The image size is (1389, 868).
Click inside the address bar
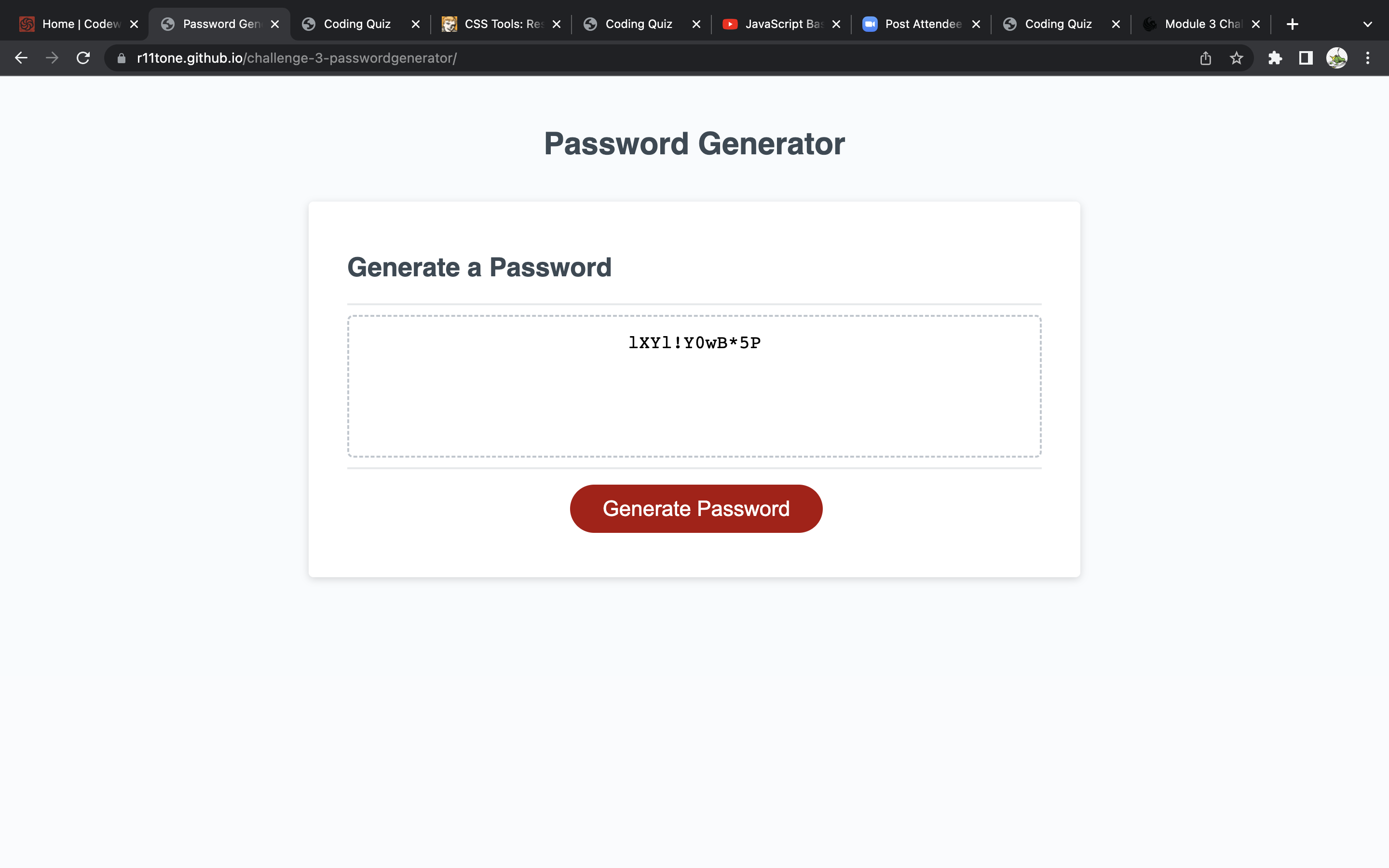coord(402,57)
